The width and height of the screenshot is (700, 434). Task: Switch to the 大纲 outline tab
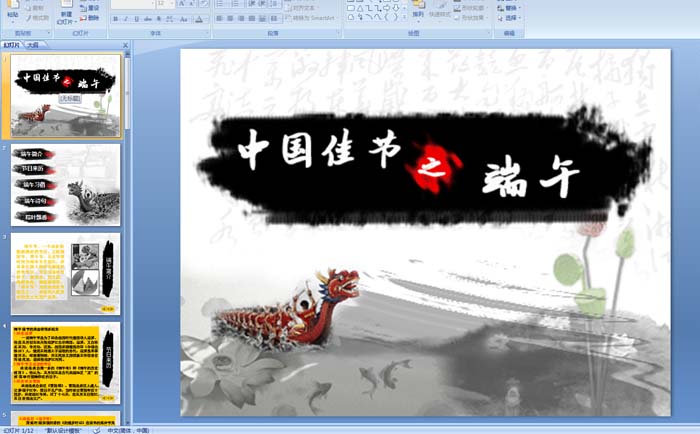(x=33, y=45)
